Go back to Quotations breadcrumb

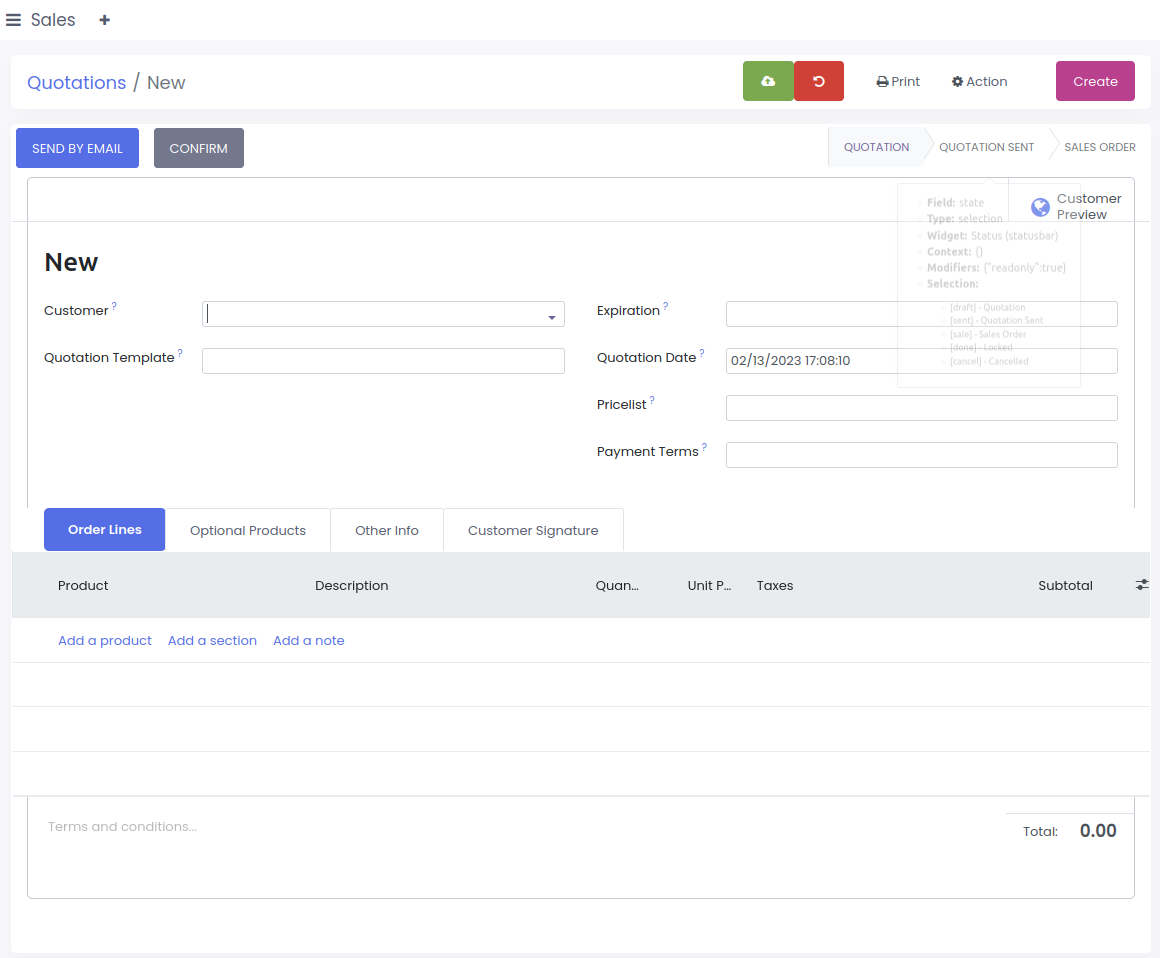pyautogui.click(x=77, y=82)
